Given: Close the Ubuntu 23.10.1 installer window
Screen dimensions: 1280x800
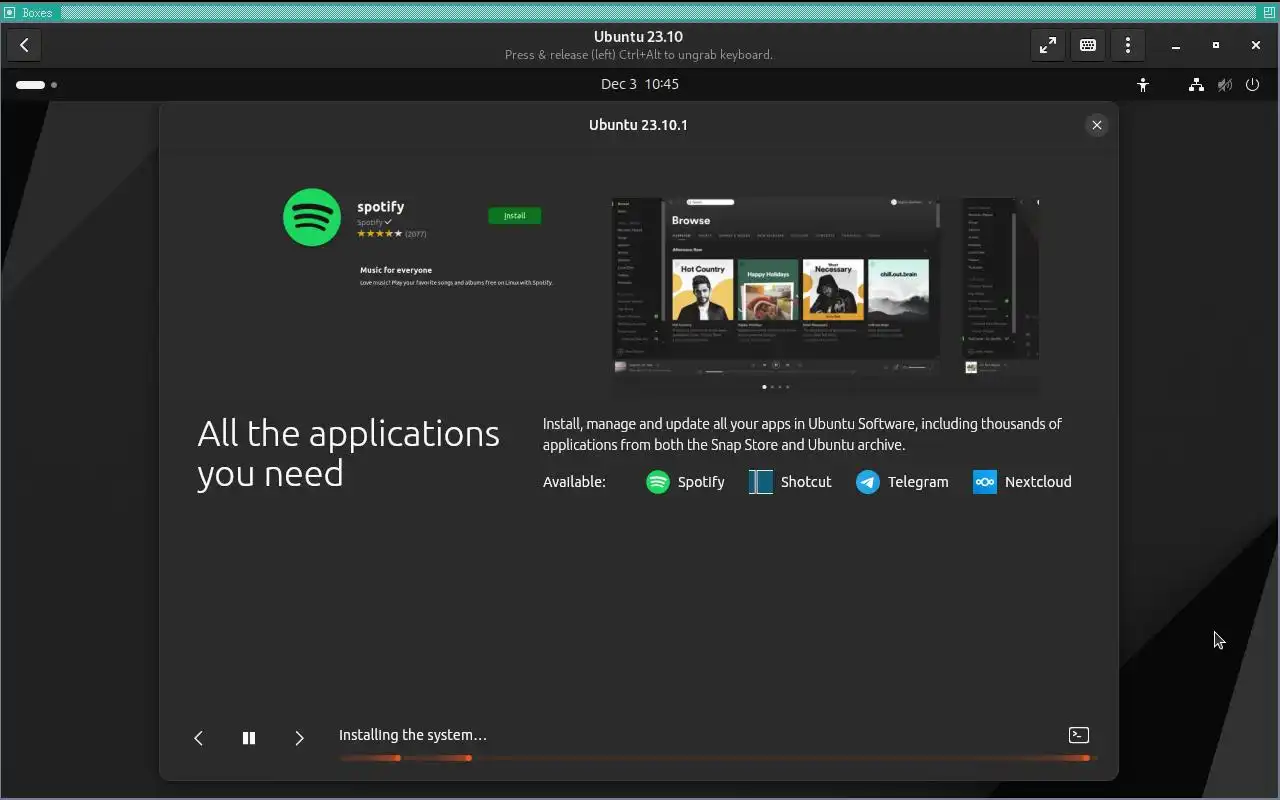Looking at the screenshot, I should pyautogui.click(x=1097, y=125).
